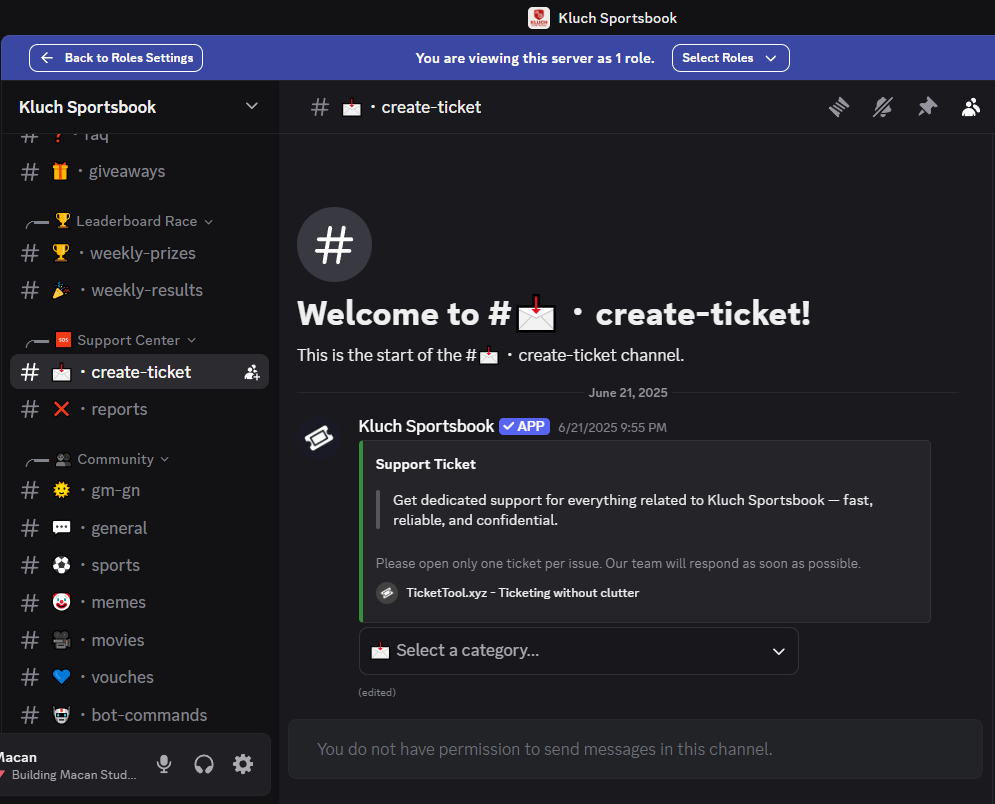This screenshot has width=995, height=804.
Task: Click the disabled message input box
Action: [635, 749]
